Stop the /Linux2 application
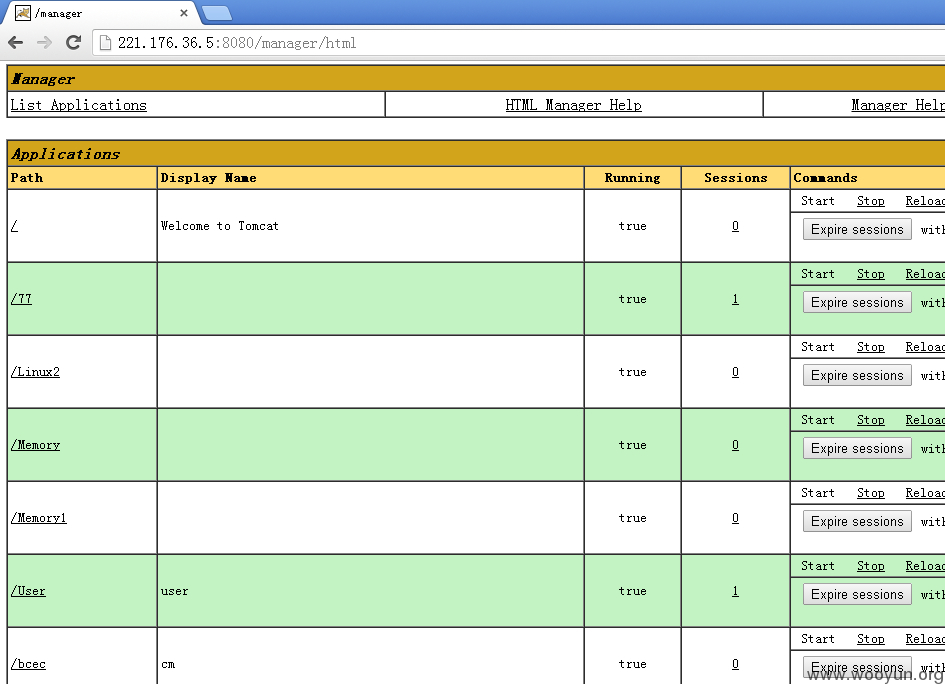 [871, 347]
